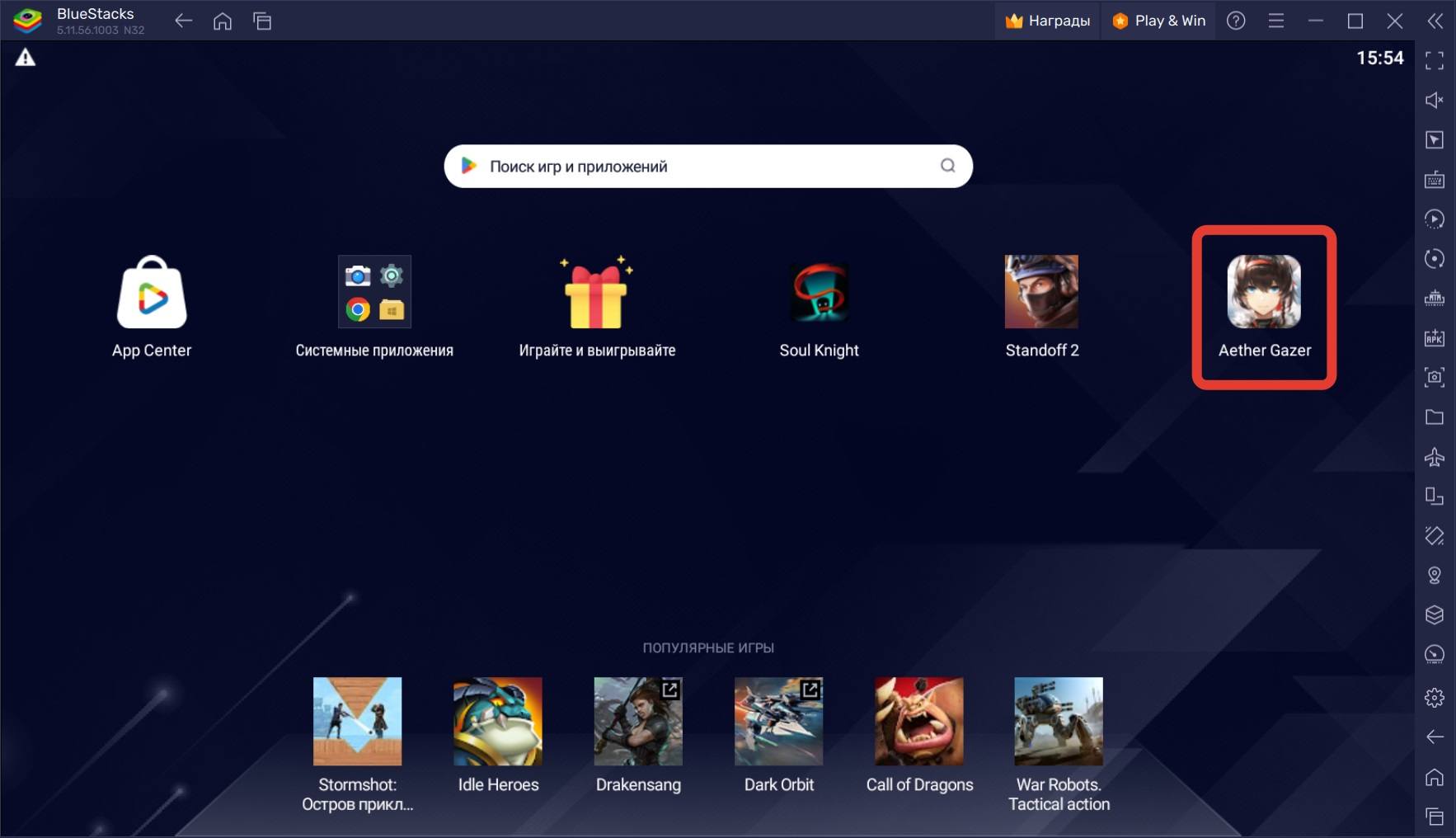Open the set location pin icon in sidebar
This screenshot has width=1456, height=838.
(1435, 575)
